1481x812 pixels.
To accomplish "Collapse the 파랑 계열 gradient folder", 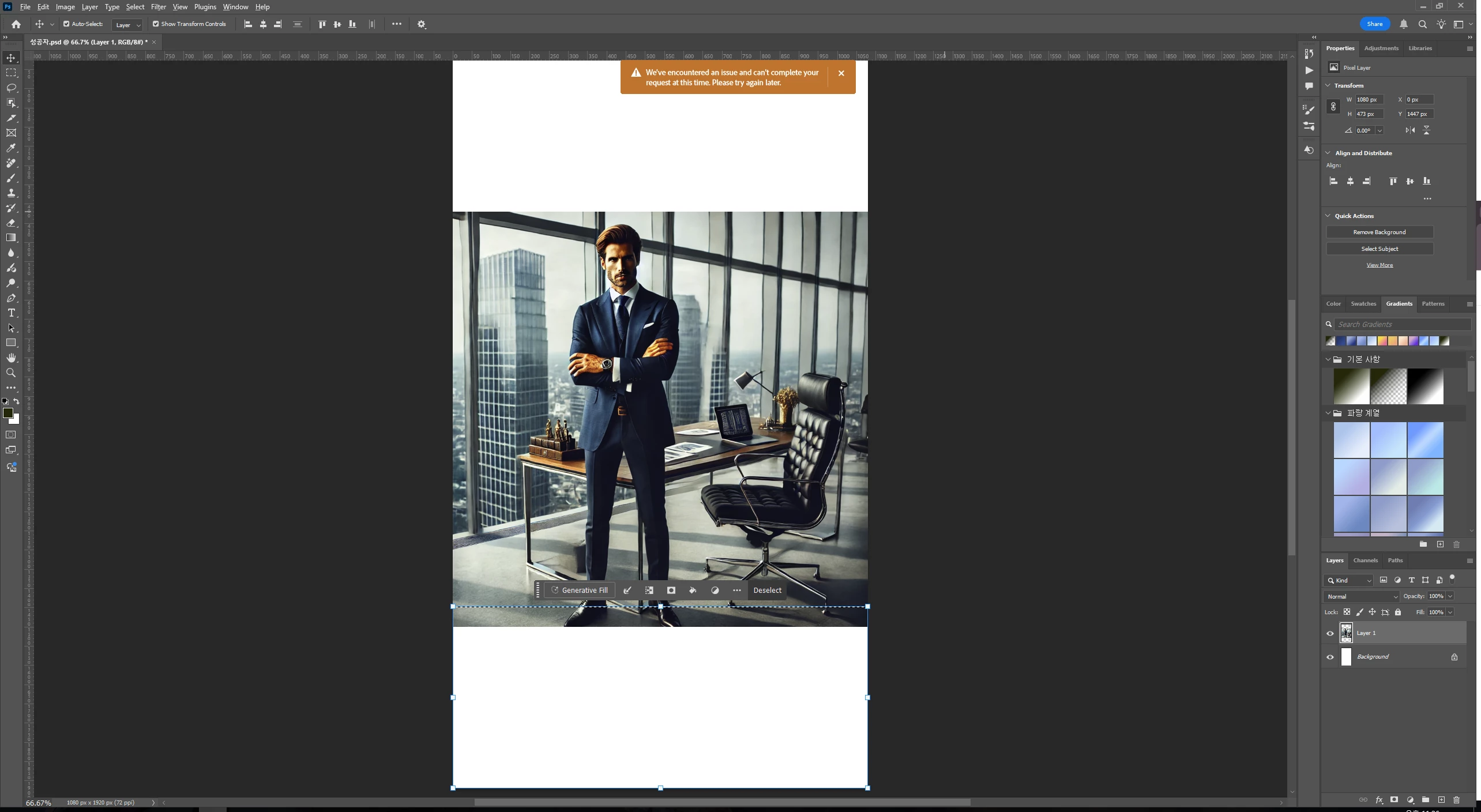I will (x=1328, y=413).
